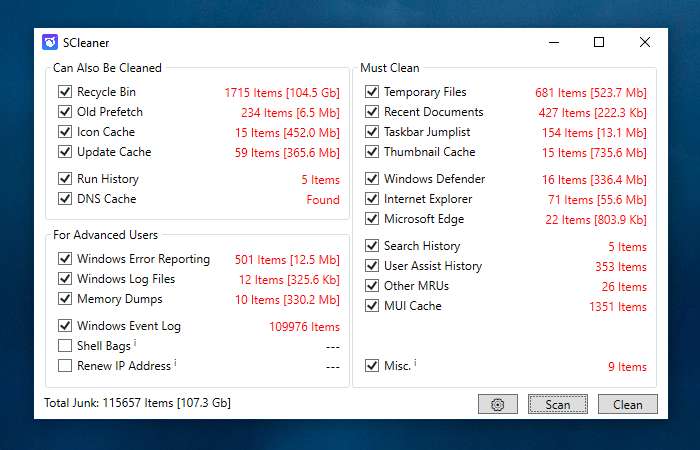700x450 pixels.
Task: Enable the Shell Bags checkbox
Action: pyautogui.click(x=65, y=346)
